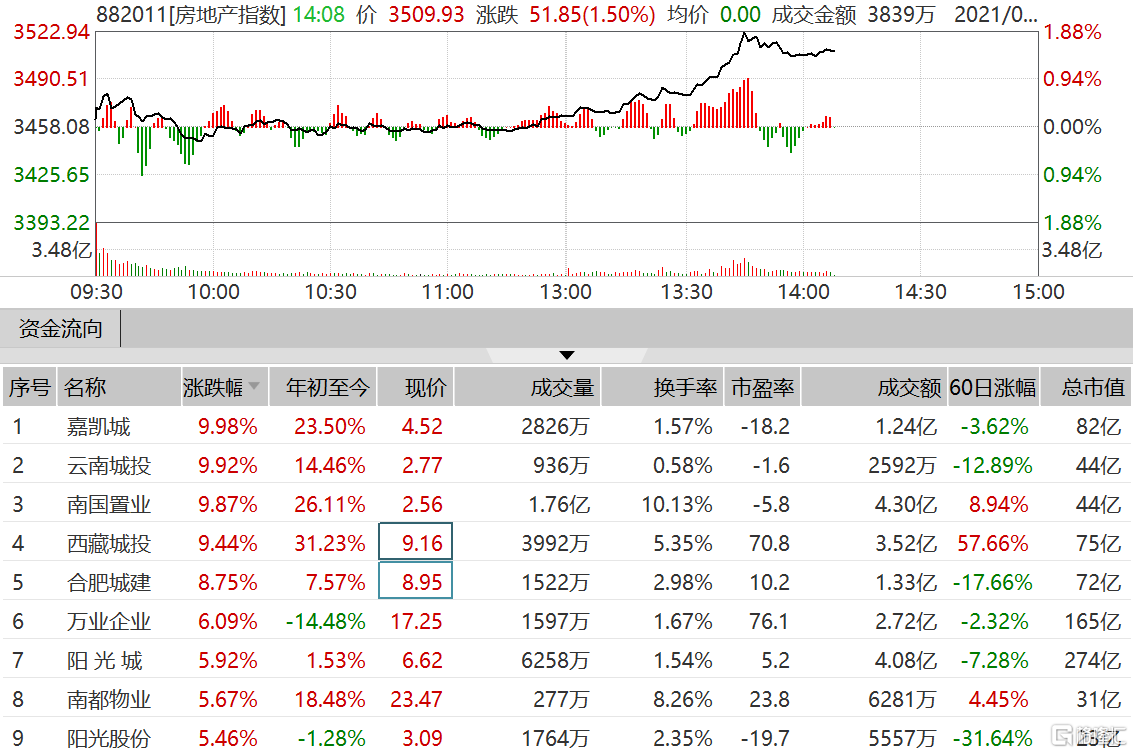This screenshot has height=753, width=1133.
Task: Sort by 60日涨幅 column header
Action: [x=992, y=387]
